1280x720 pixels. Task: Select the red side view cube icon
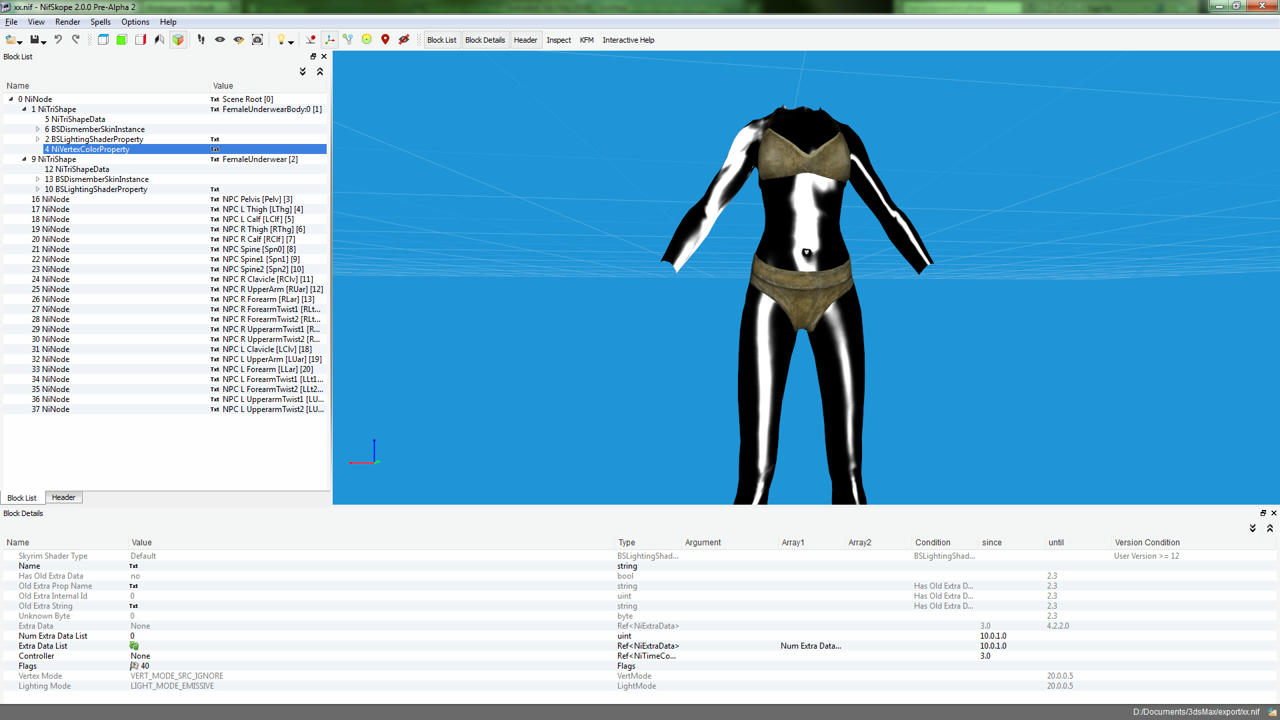140,40
